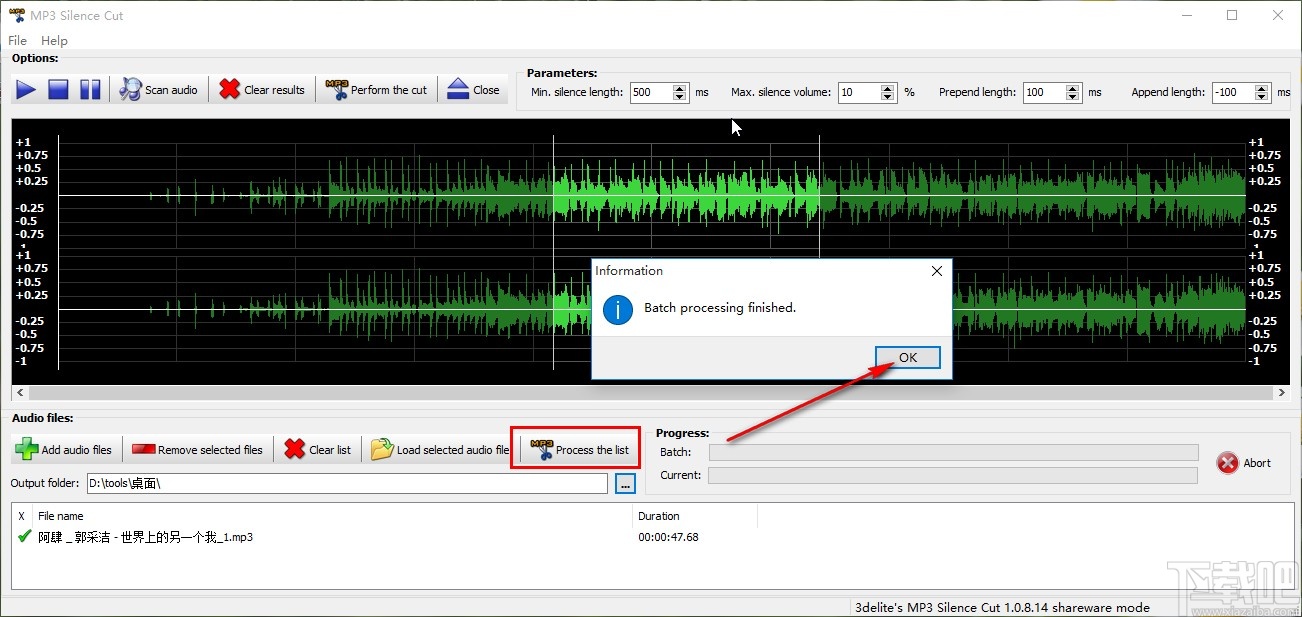Click Scan audio toolbar button
This screenshot has width=1302, height=617.
159,90
